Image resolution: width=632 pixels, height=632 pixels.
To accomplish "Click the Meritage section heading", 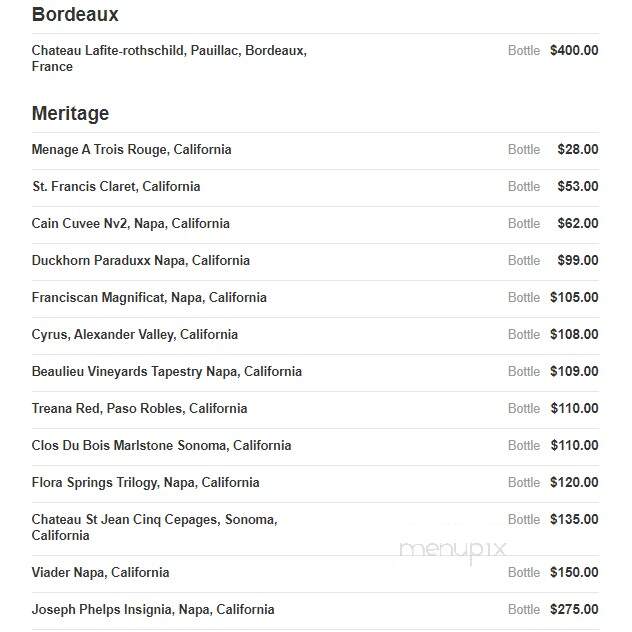I will pyautogui.click(x=70, y=113).
